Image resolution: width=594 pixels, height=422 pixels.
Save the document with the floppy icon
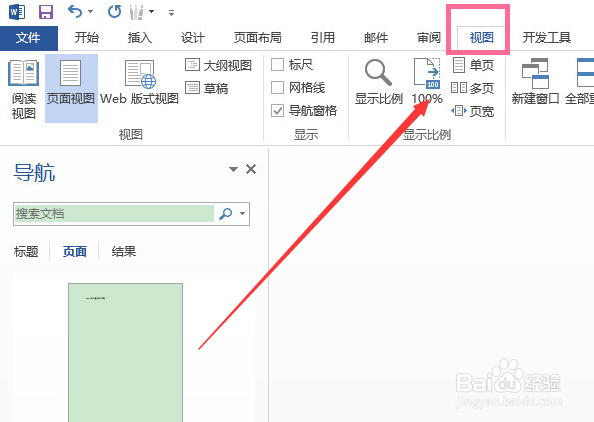click(46, 12)
